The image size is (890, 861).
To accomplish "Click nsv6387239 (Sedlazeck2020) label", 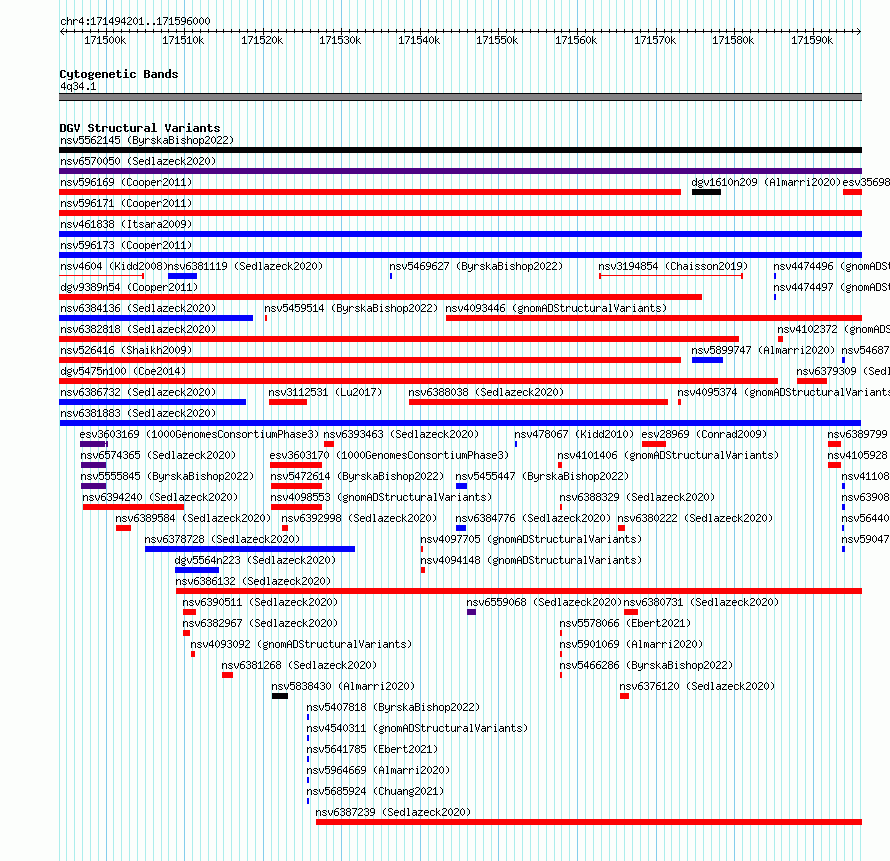I will [x=393, y=812].
